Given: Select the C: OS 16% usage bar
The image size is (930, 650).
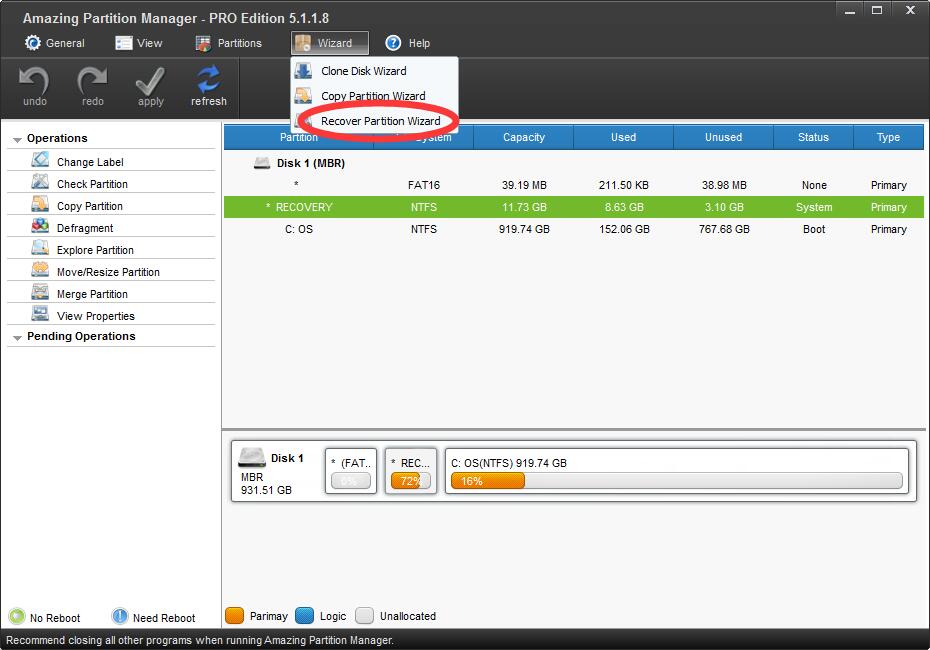Looking at the screenshot, I should click(676, 481).
